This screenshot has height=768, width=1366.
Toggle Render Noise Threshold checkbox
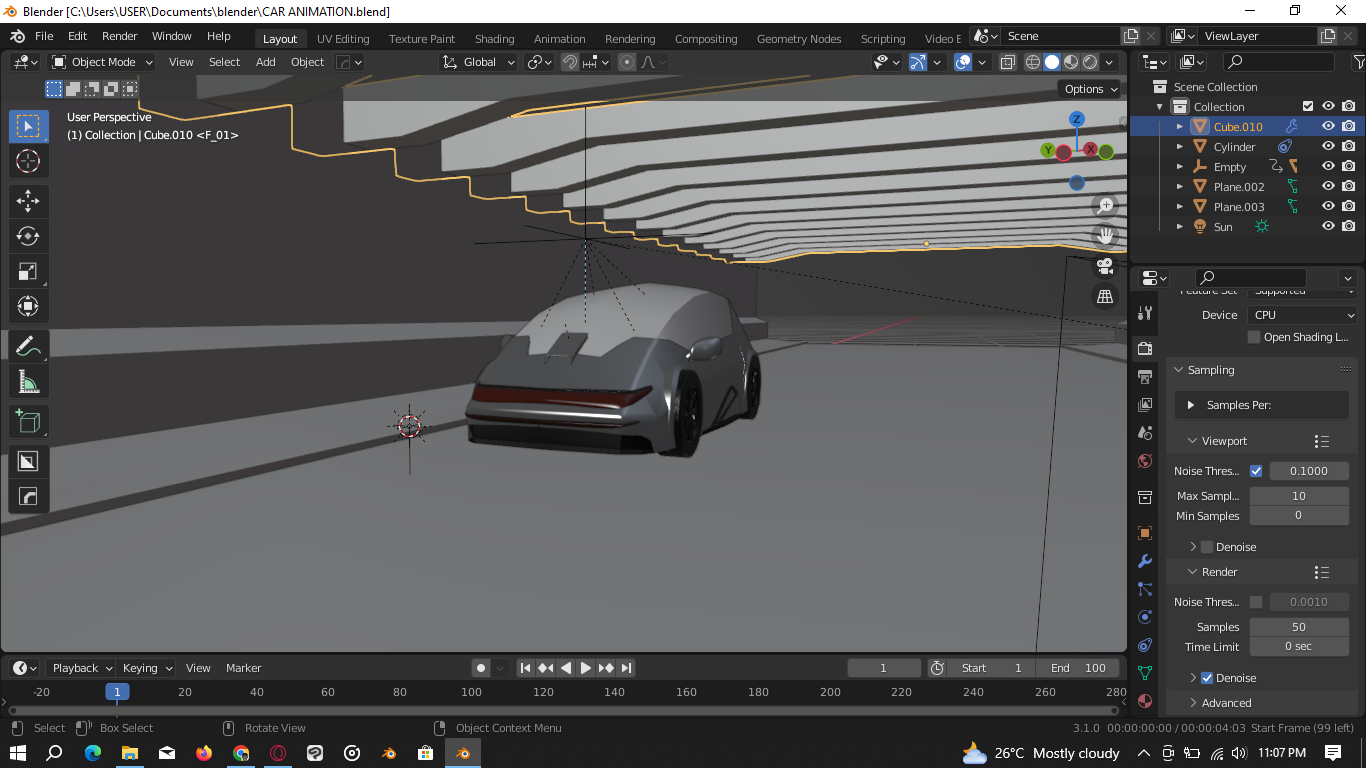click(x=1256, y=602)
